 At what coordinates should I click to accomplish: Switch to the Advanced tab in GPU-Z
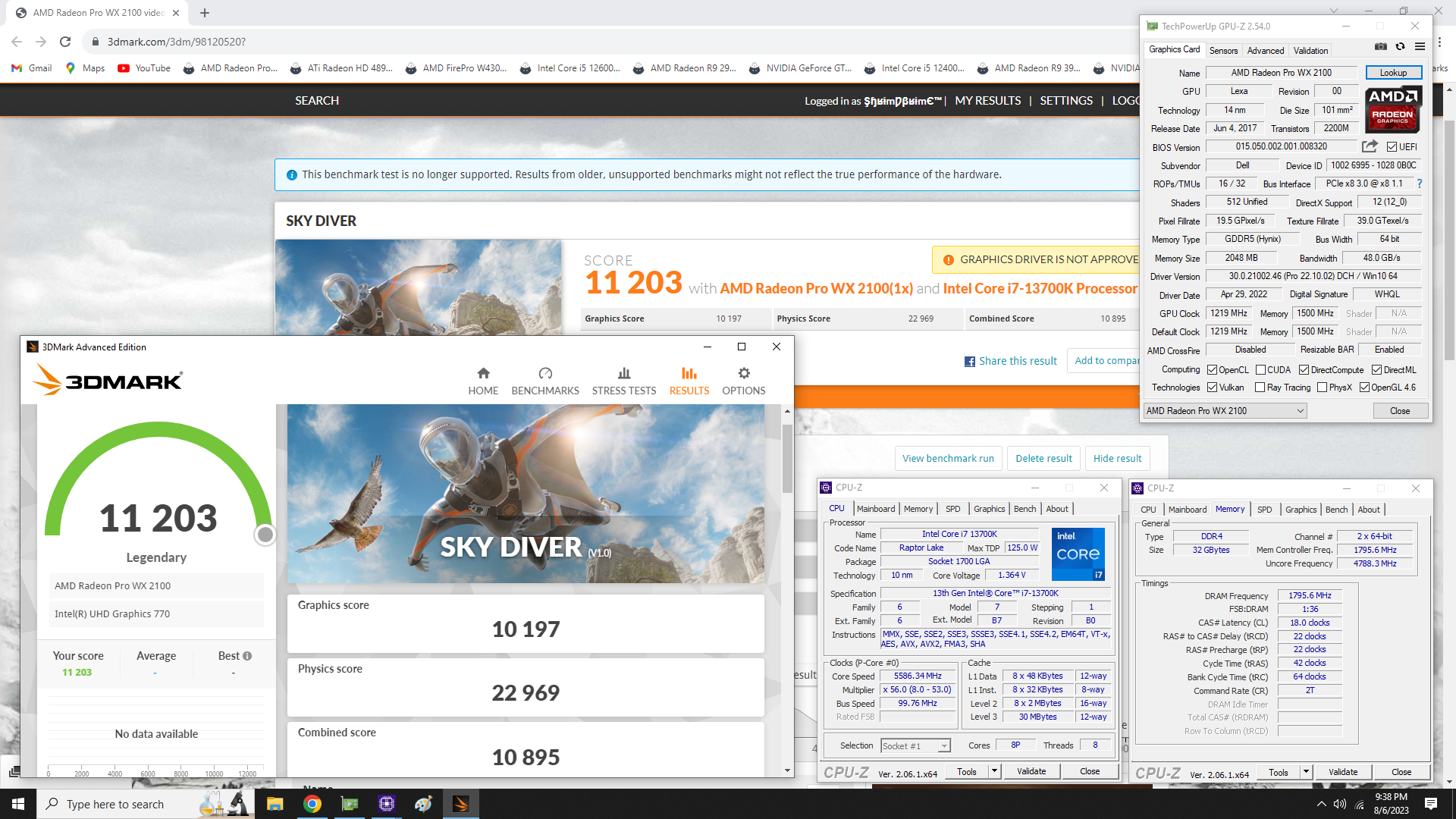click(1266, 51)
